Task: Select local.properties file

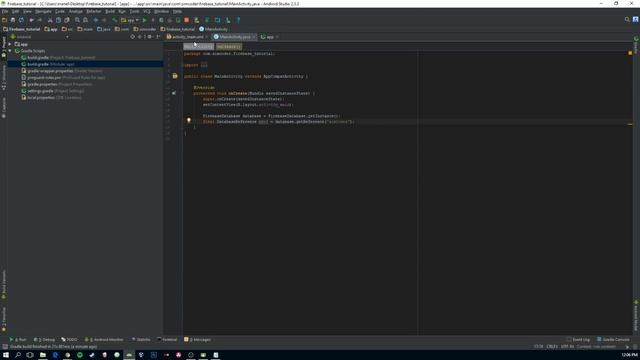Action: click(x=51, y=98)
